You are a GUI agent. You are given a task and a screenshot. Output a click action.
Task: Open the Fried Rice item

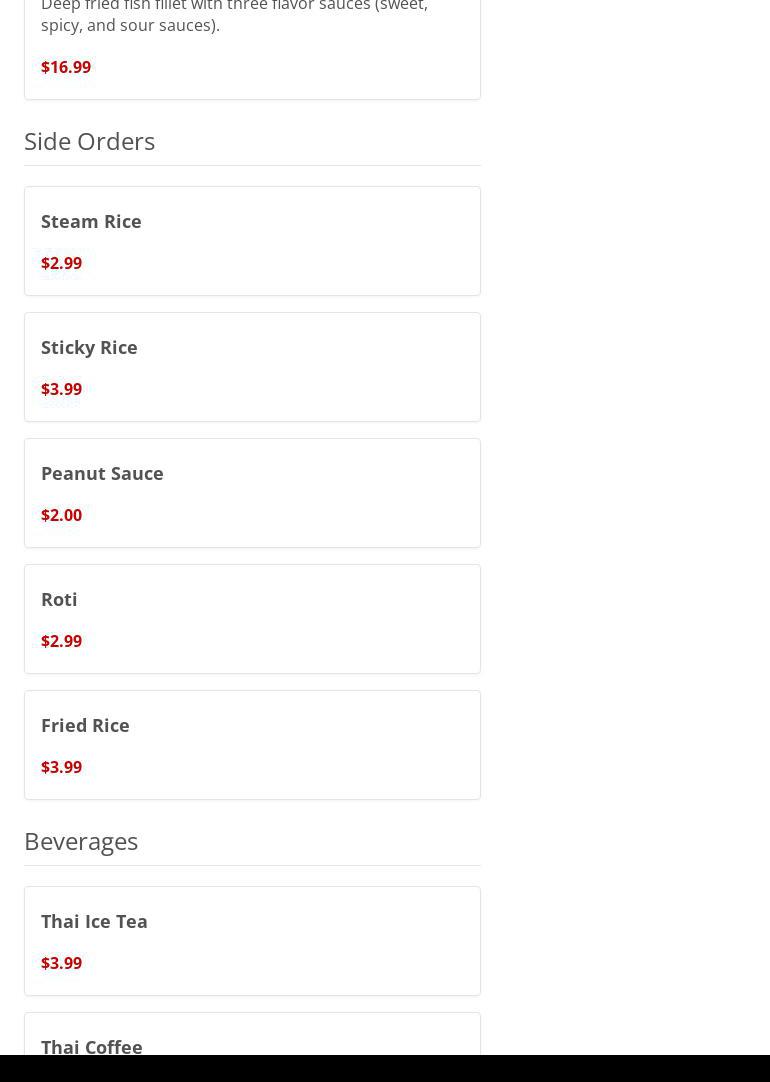85,725
